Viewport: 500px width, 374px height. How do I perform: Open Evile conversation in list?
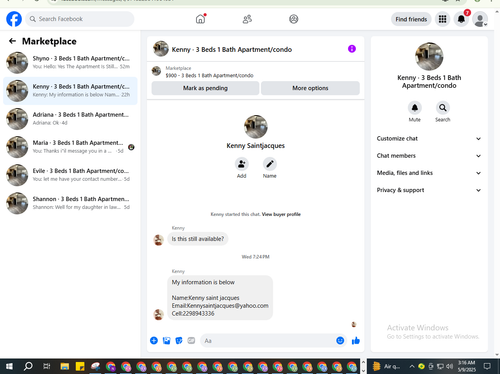point(70,175)
